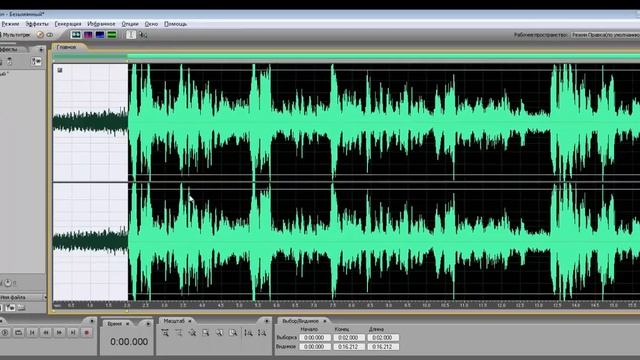Open the Масштаб panel options menu

tap(267, 321)
